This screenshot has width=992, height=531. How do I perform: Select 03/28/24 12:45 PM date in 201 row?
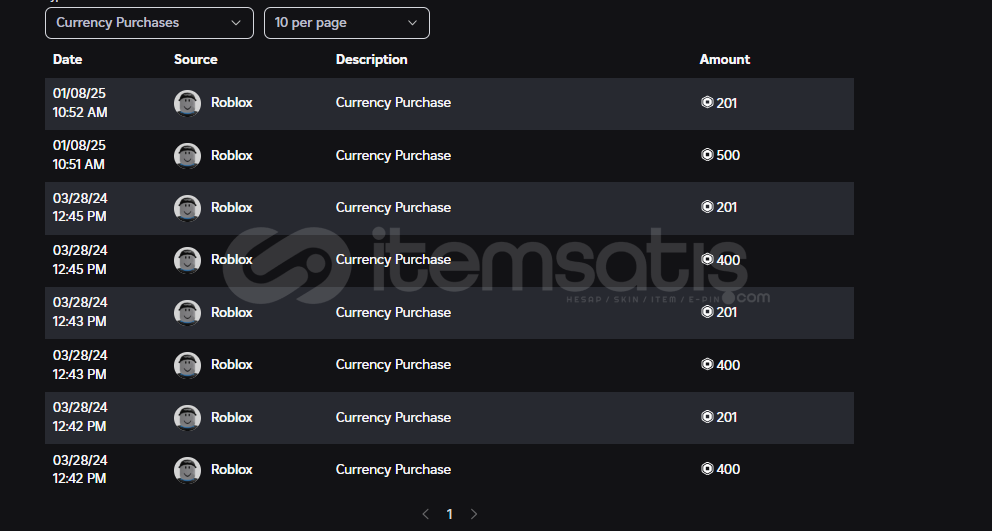tap(80, 208)
